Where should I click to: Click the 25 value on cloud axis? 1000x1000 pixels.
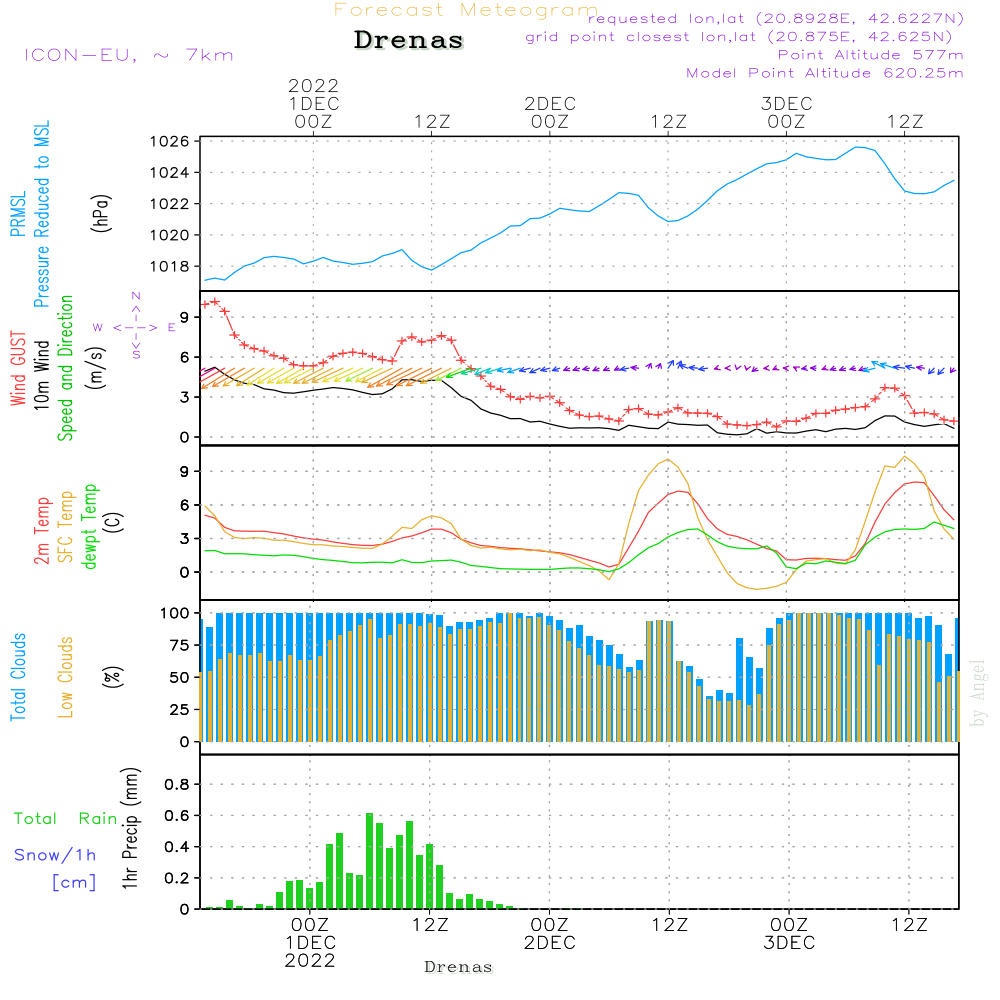click(180, 709)
